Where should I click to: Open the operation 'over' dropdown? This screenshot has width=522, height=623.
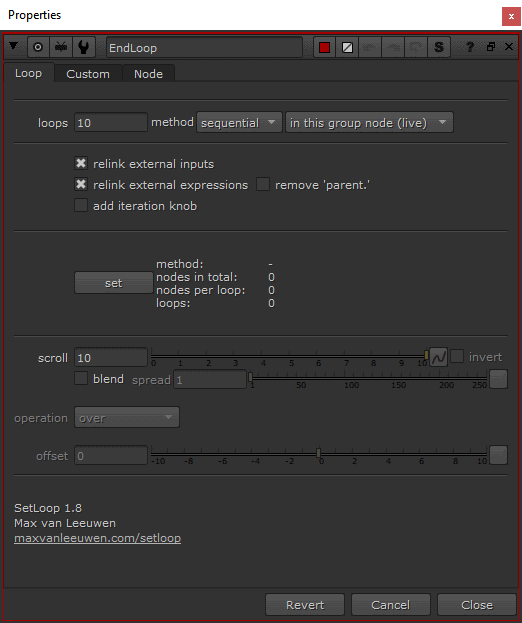point(127,418)
